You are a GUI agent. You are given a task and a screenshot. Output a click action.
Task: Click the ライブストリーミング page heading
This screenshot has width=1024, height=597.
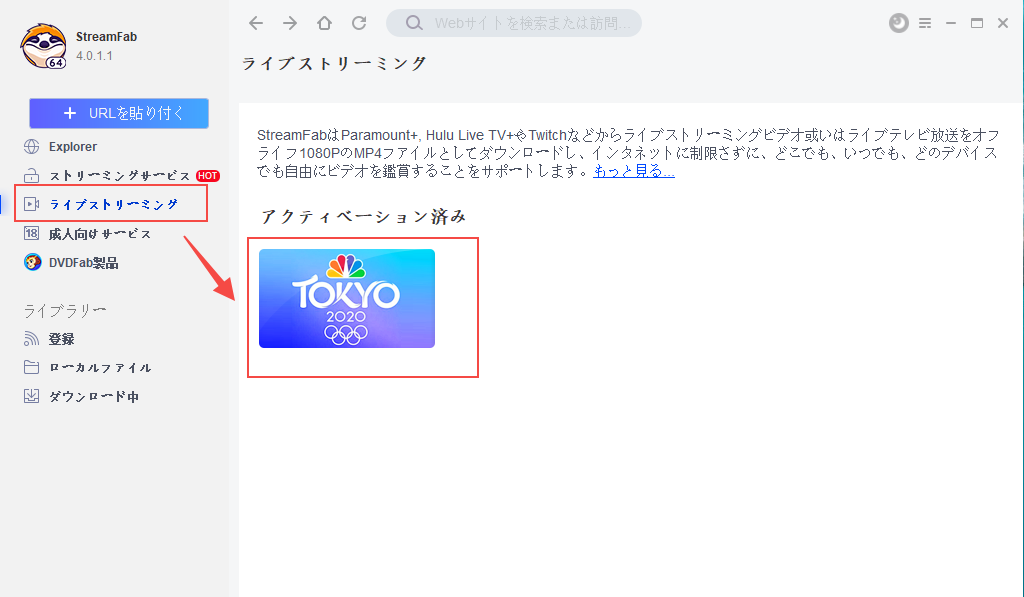pyautogui.click(x=334, y=63)
